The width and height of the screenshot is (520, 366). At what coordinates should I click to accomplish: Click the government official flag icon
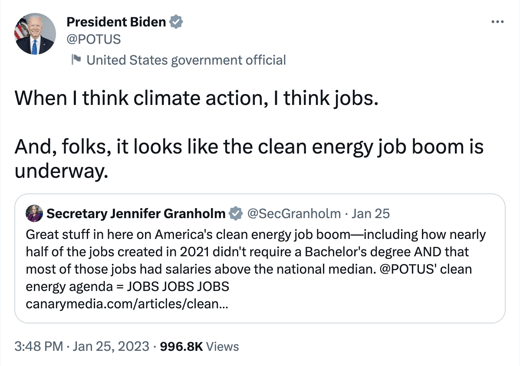(x=76, y=60)
